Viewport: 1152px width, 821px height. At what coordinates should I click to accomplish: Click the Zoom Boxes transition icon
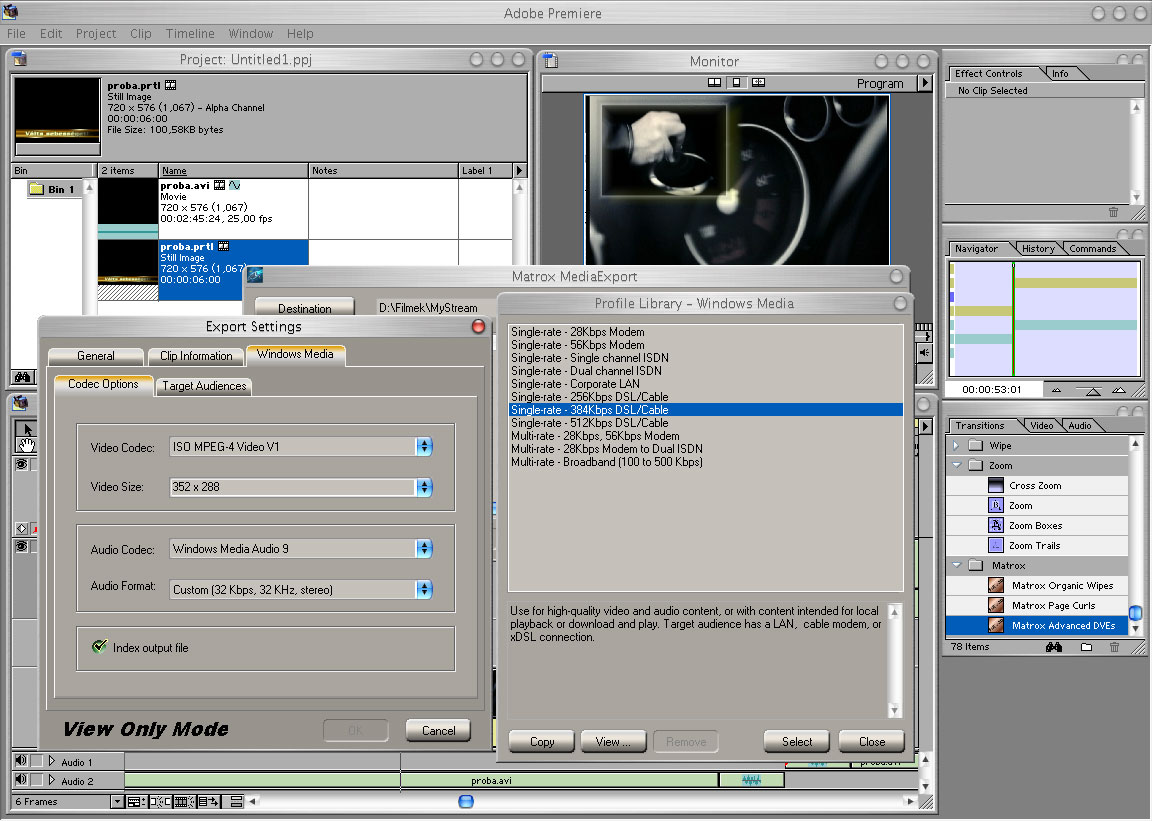pyautogui.click(x=996, y=526)
